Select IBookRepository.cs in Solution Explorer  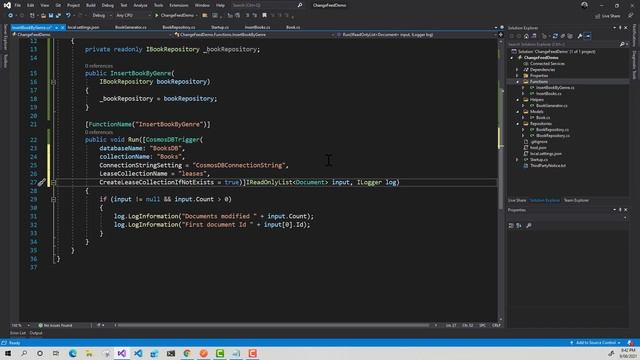[x=553, y=136]
